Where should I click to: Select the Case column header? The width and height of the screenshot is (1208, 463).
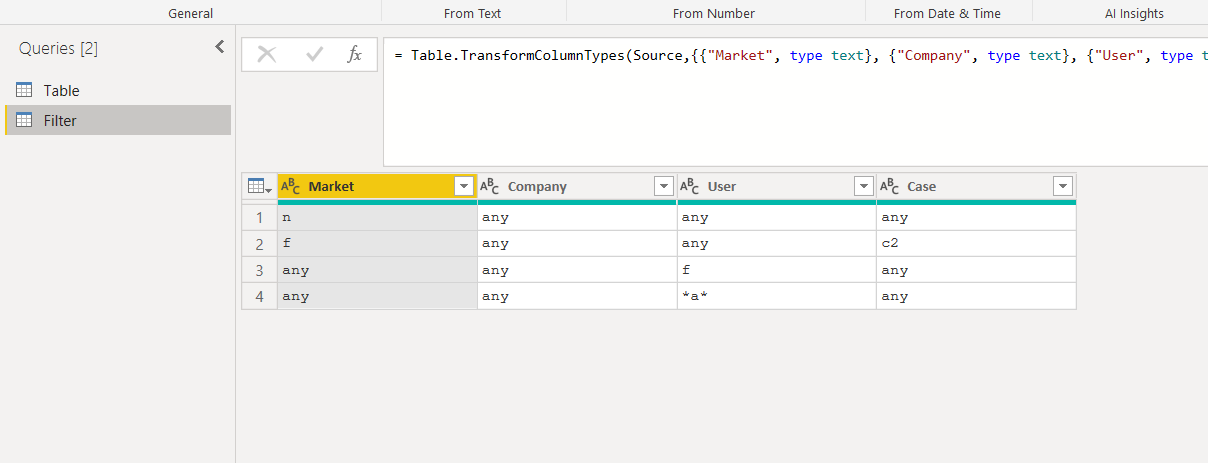[977, 186]
